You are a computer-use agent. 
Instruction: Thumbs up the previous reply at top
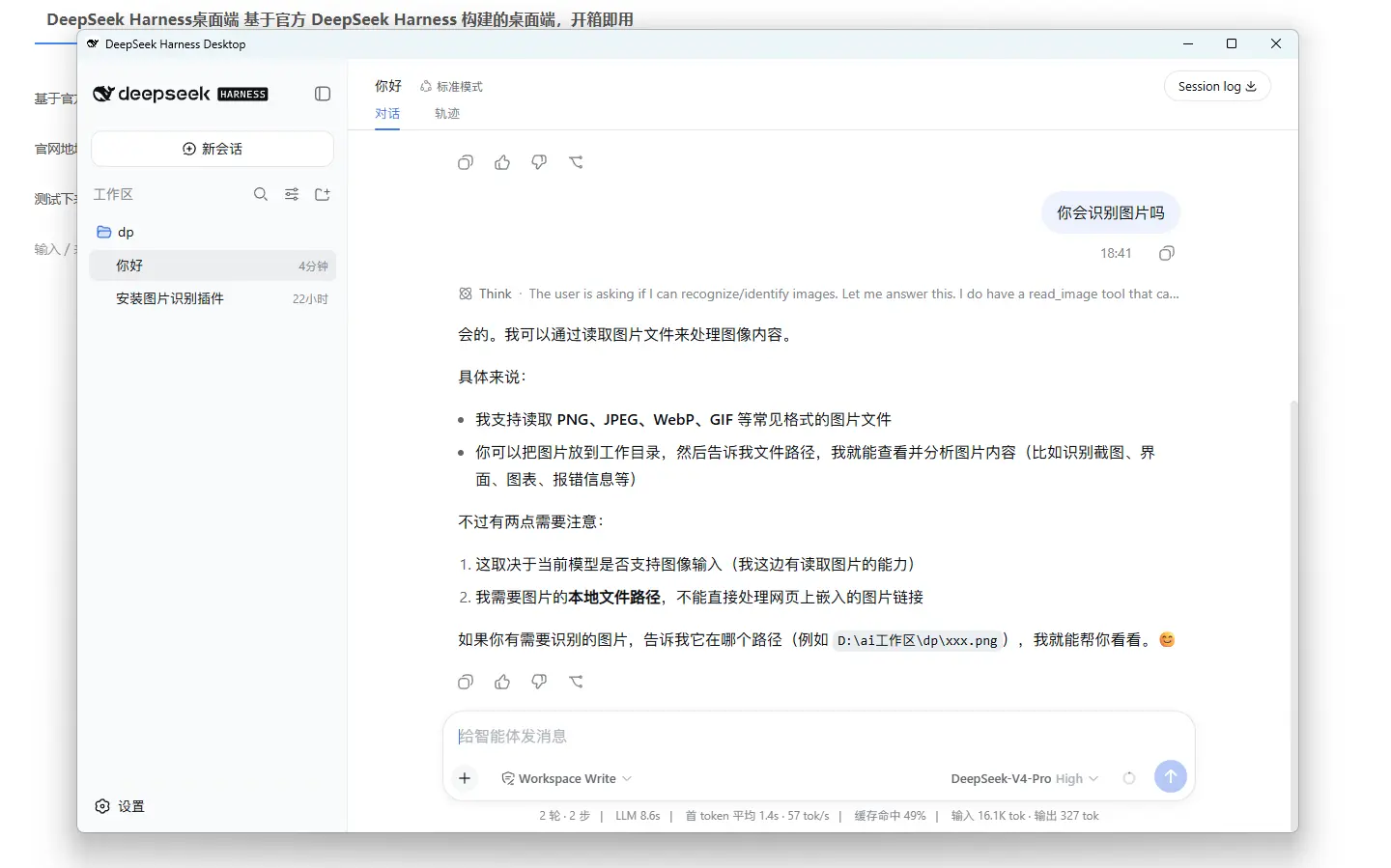coord(502,162)
